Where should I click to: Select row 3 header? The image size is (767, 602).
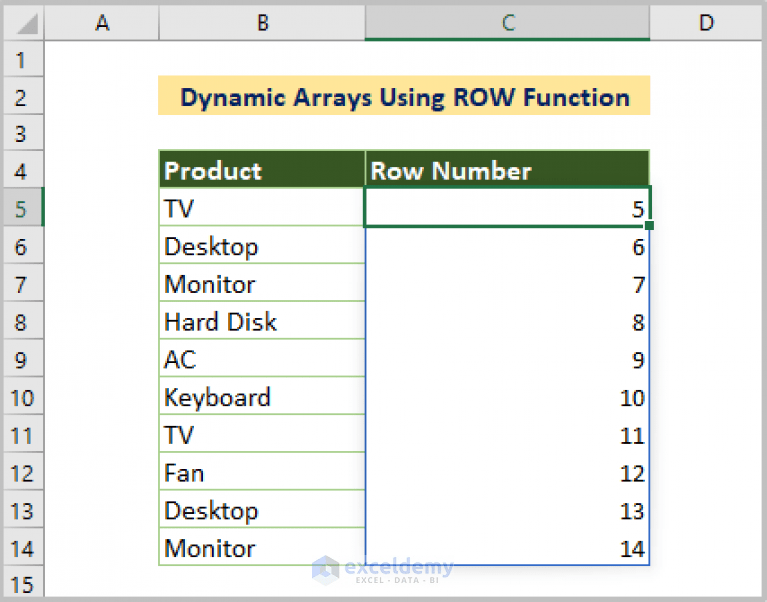coord(23,133)
